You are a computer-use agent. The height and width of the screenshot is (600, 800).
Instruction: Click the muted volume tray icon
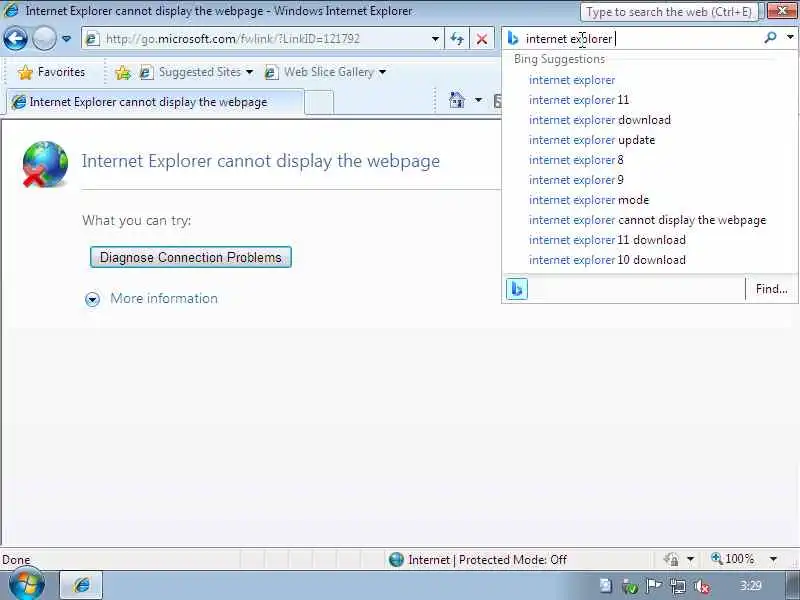[702, 587]
